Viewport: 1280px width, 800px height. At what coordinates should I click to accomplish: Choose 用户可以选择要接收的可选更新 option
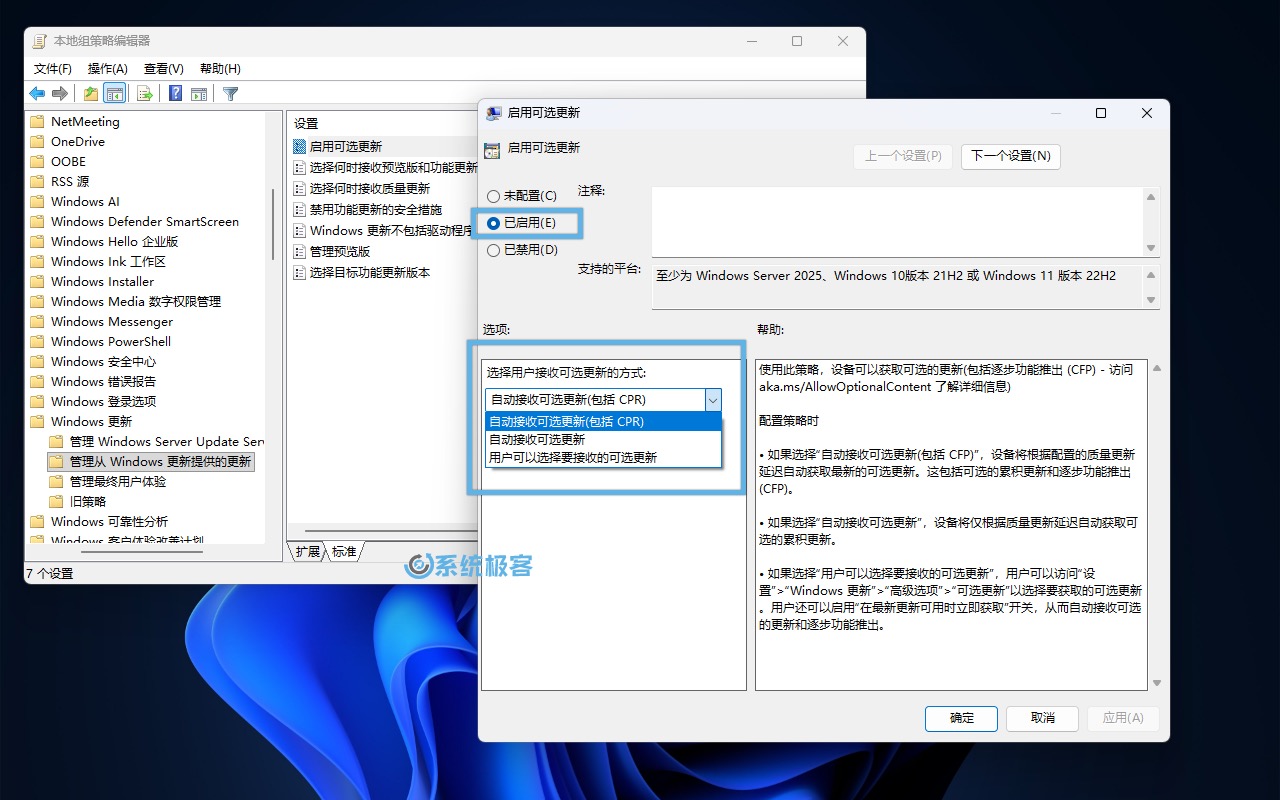(x=572, y=457)
